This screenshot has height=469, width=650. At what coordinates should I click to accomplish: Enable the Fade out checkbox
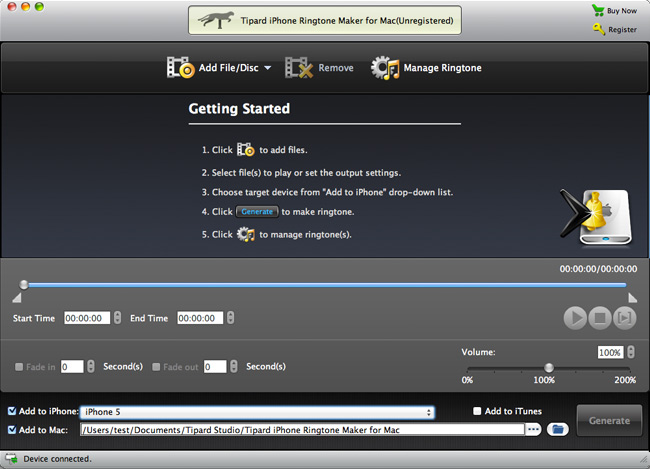pyautogui.click(x=156, y=367)
